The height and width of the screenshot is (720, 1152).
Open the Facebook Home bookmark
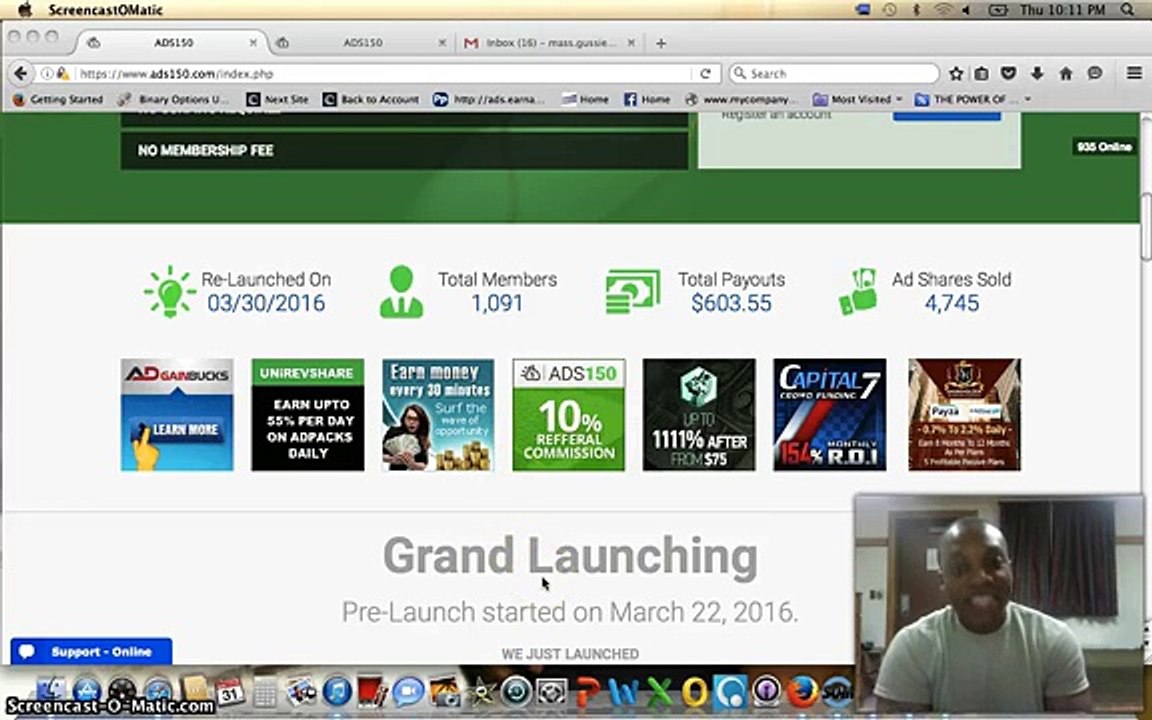647,99
